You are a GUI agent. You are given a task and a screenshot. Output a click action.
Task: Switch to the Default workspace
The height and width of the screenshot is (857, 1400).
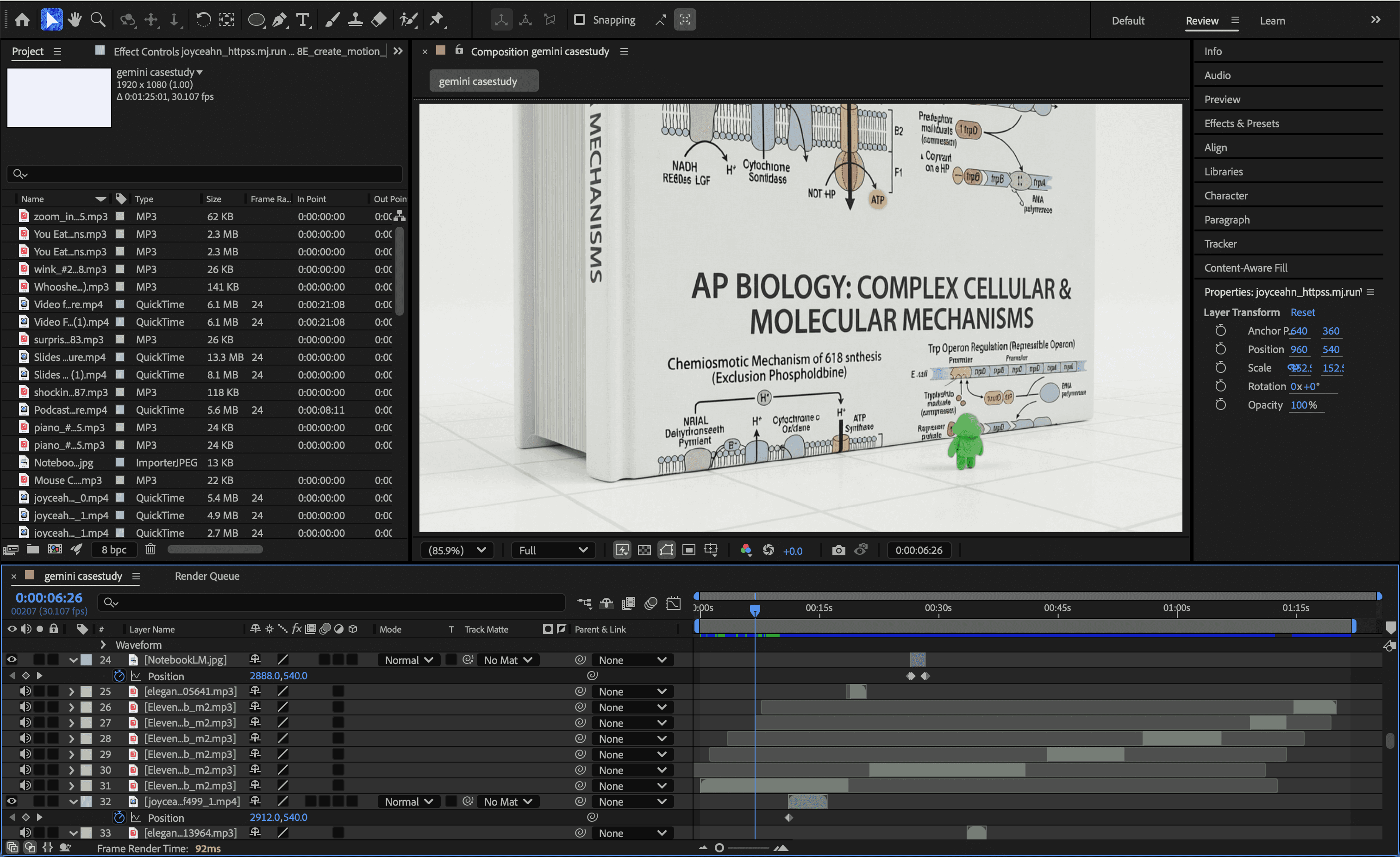(1128, 20)
